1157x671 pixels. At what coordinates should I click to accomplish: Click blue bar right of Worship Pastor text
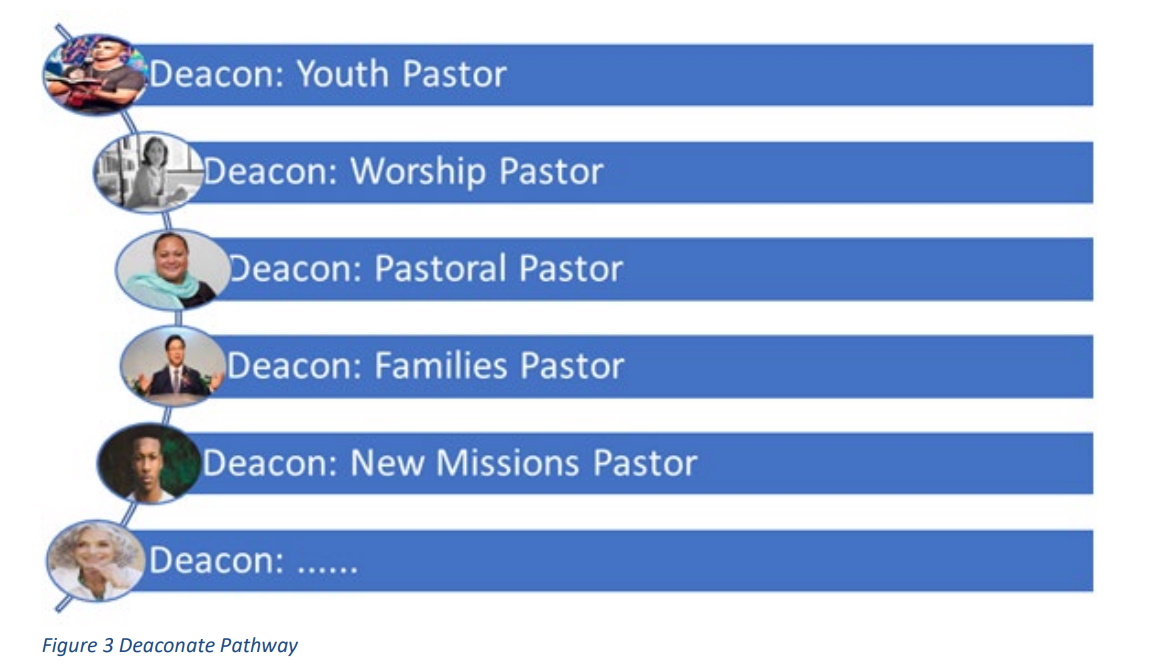pos(849,172)
